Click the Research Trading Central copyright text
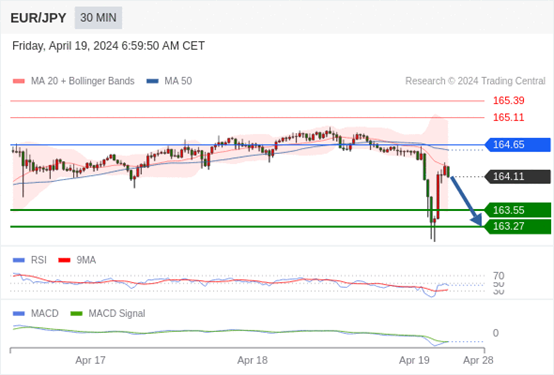 coord(475,81)
